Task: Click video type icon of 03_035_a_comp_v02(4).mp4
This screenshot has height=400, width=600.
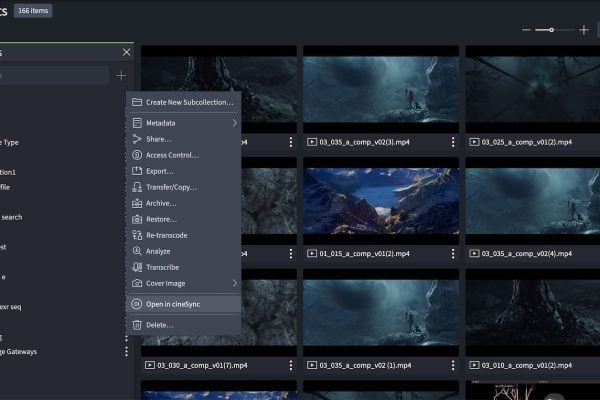Action: [474, 253]
